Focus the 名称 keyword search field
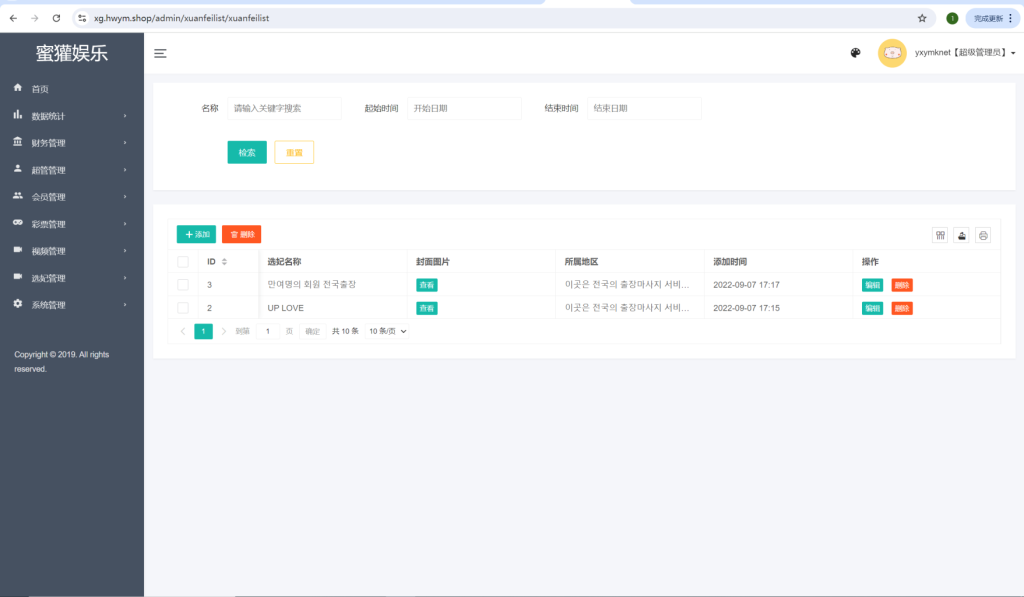Viewport: 1024px width, 597px height. [284, 108]
